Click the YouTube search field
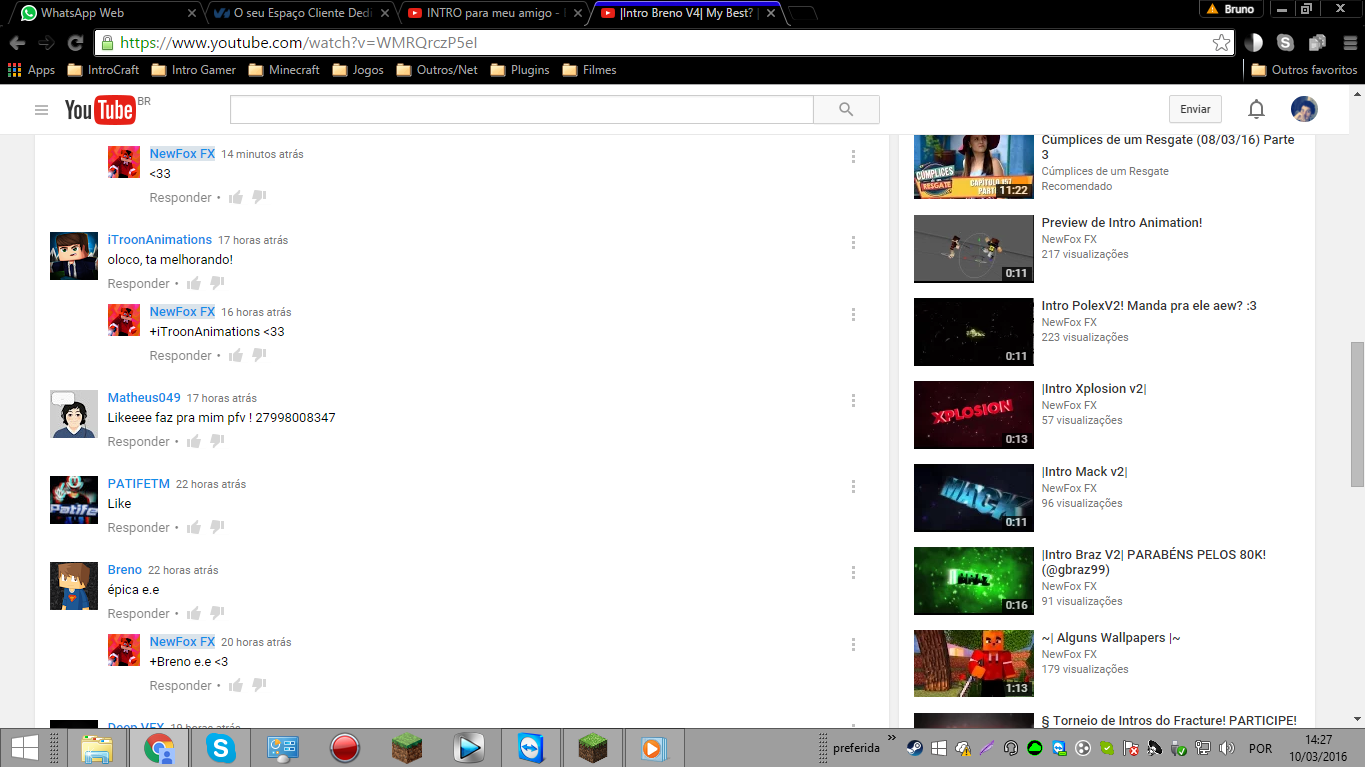Viewport: 1365px width, 767px height. click(522, 110)
